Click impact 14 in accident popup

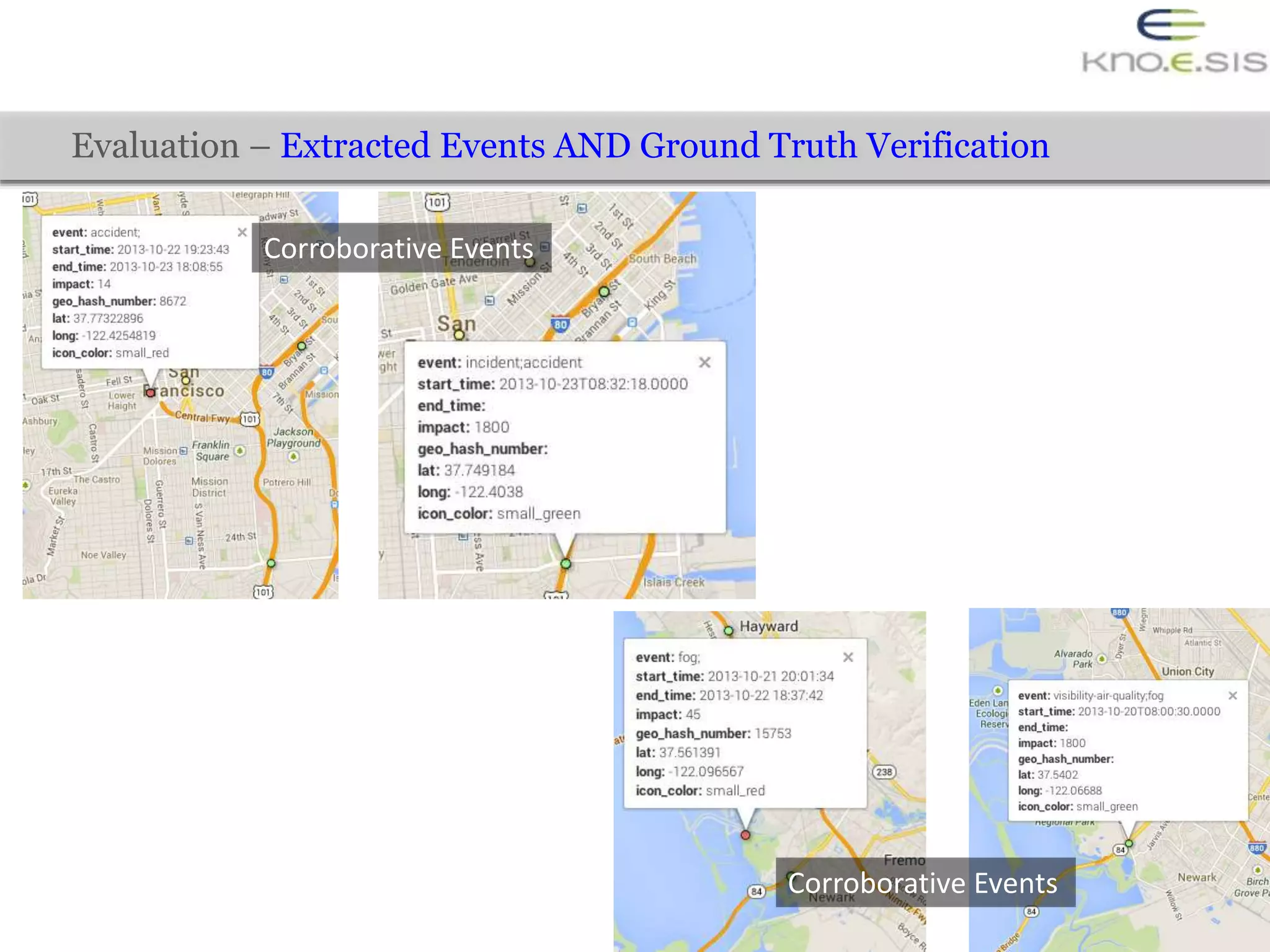pyautogui.click(x=81, y=284)
